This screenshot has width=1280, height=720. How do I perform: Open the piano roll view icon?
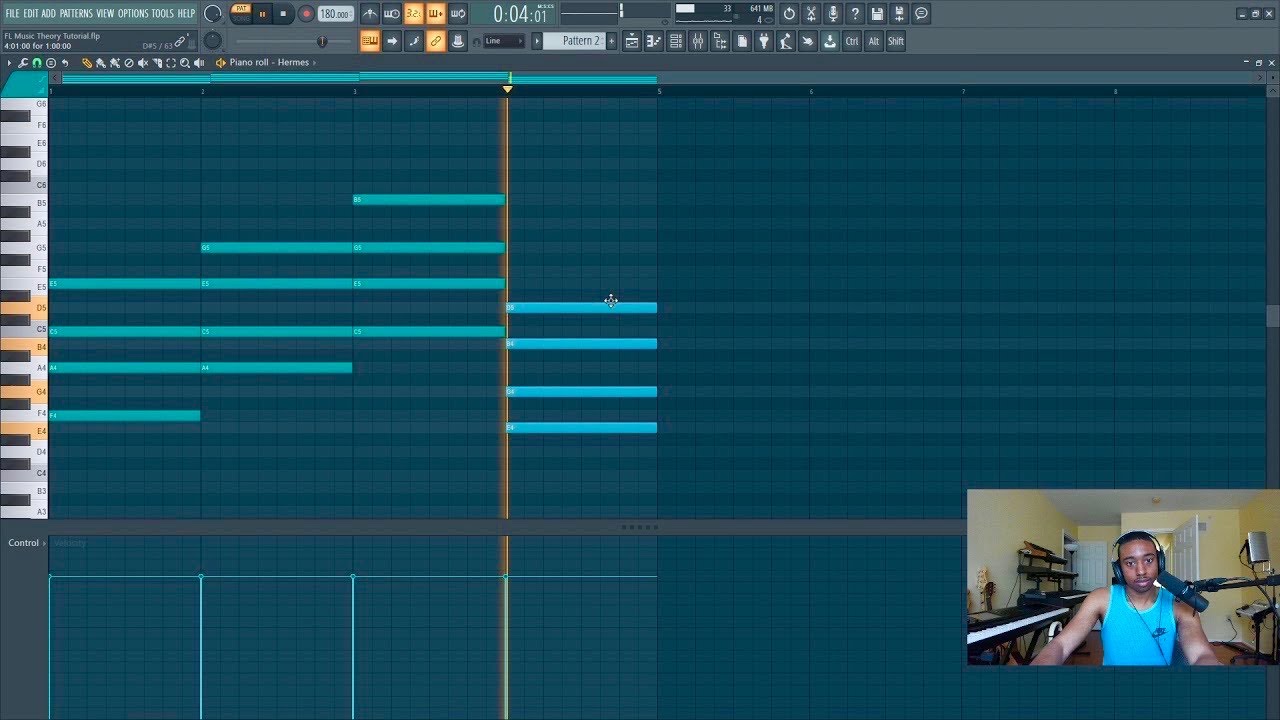tap(654, 41)
